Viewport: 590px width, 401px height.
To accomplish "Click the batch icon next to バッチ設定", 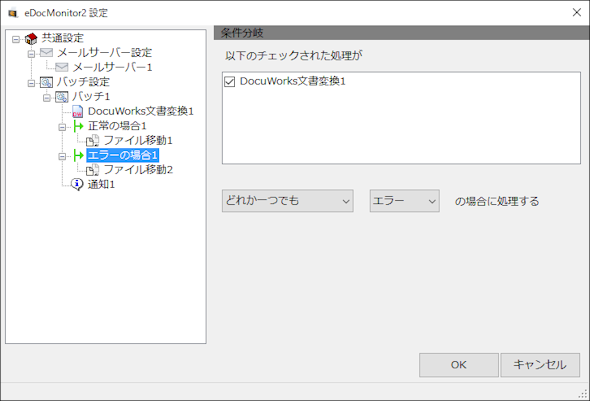I will click(x=46, y=82).
